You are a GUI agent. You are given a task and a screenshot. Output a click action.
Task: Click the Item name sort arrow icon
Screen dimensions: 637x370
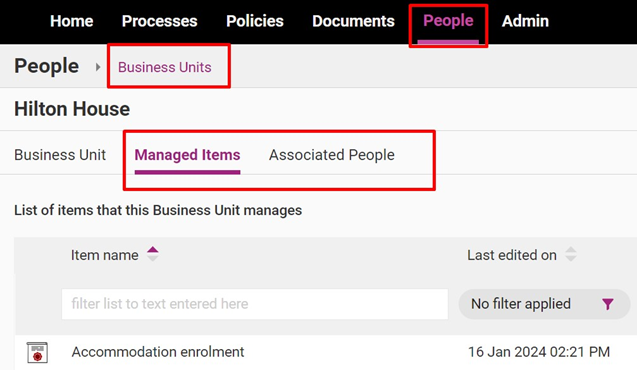[x=153, y=254]
